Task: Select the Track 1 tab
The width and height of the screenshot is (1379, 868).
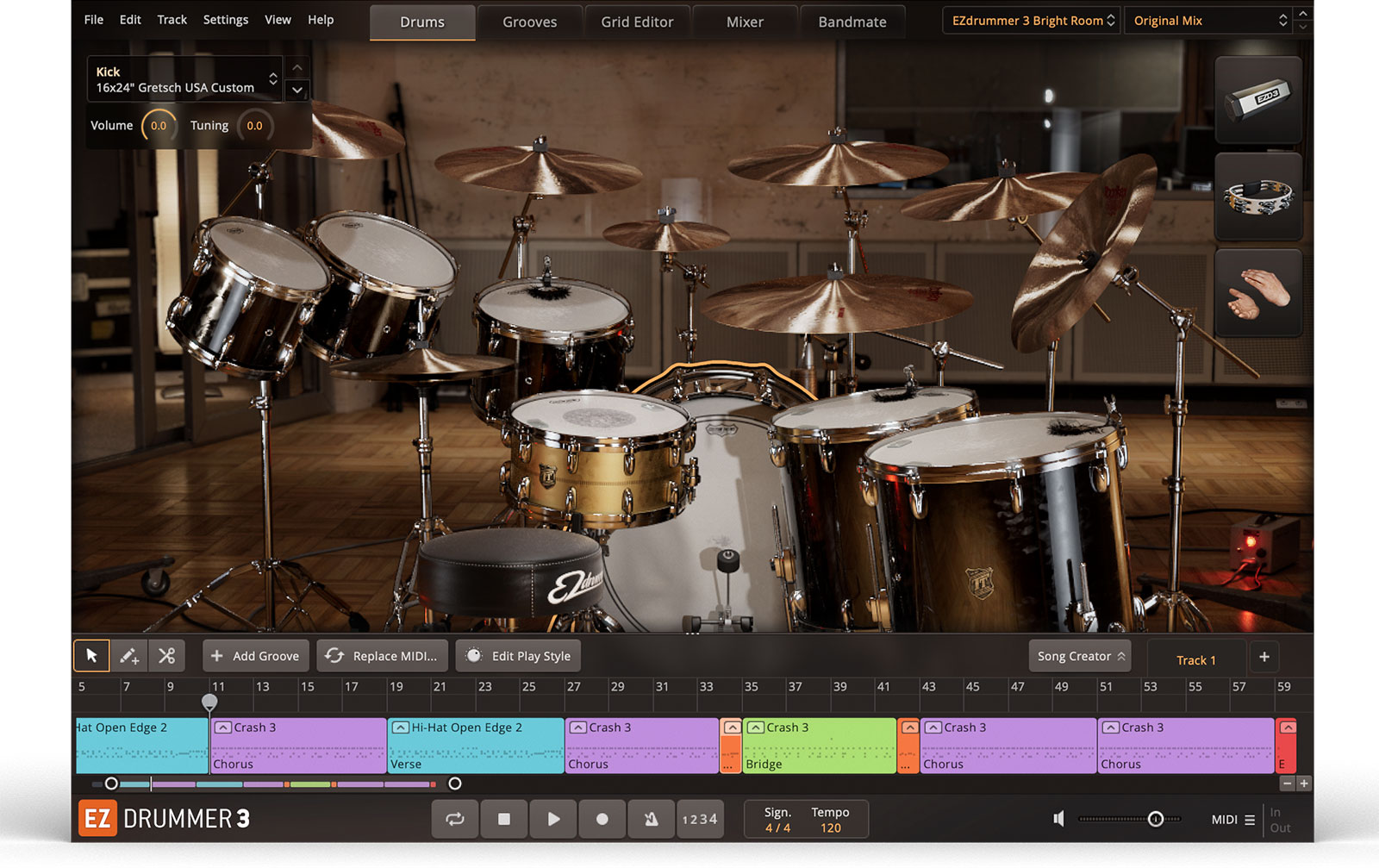Action: tap(1196, 660)
